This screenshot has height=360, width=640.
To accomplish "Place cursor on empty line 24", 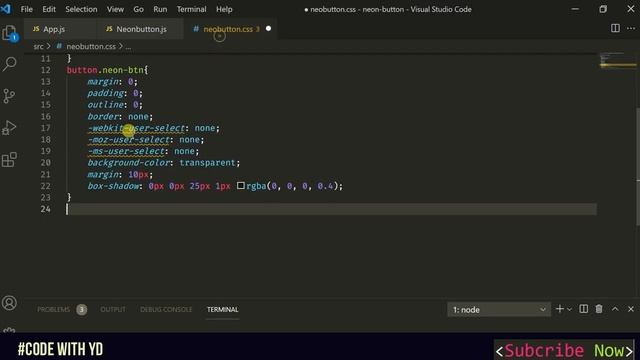I will (x=331, y=209).
